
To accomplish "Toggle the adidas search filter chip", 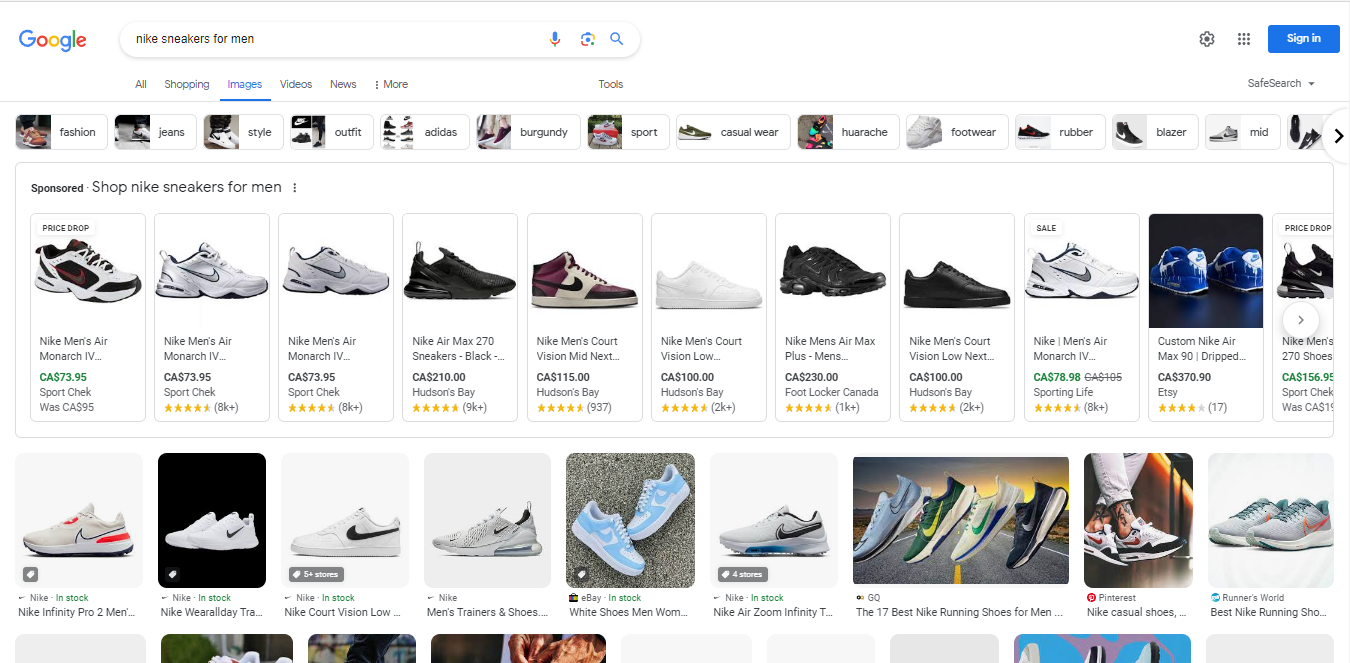I will pos(424,131).
